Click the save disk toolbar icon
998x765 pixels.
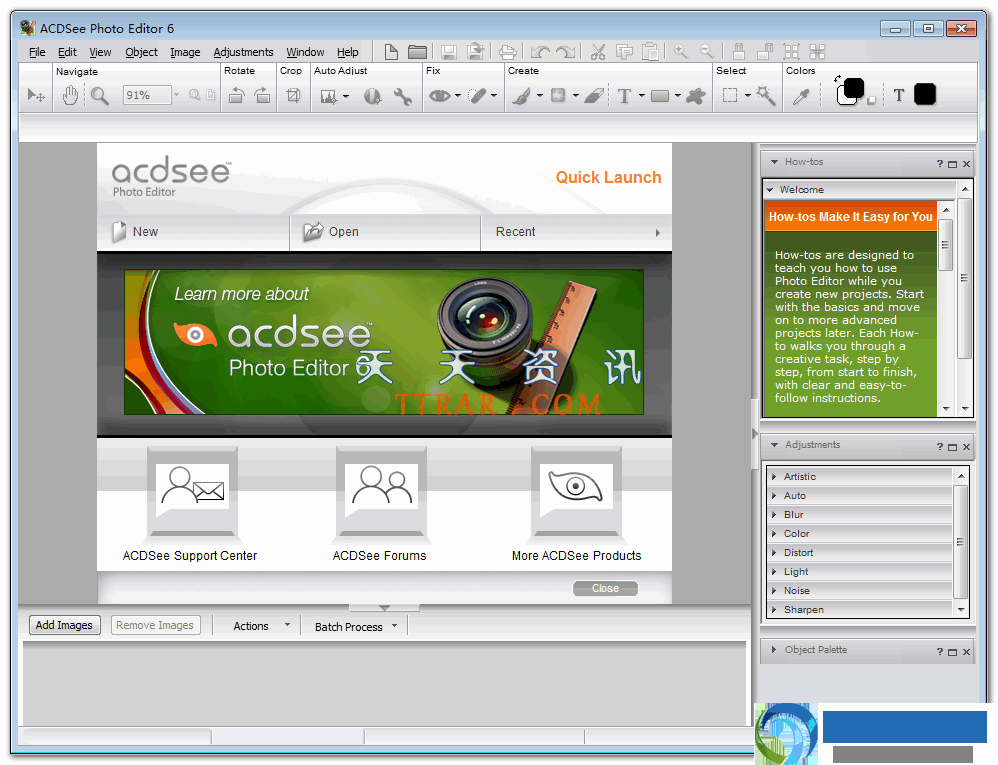pyautogui.click(x=448, y=52)
